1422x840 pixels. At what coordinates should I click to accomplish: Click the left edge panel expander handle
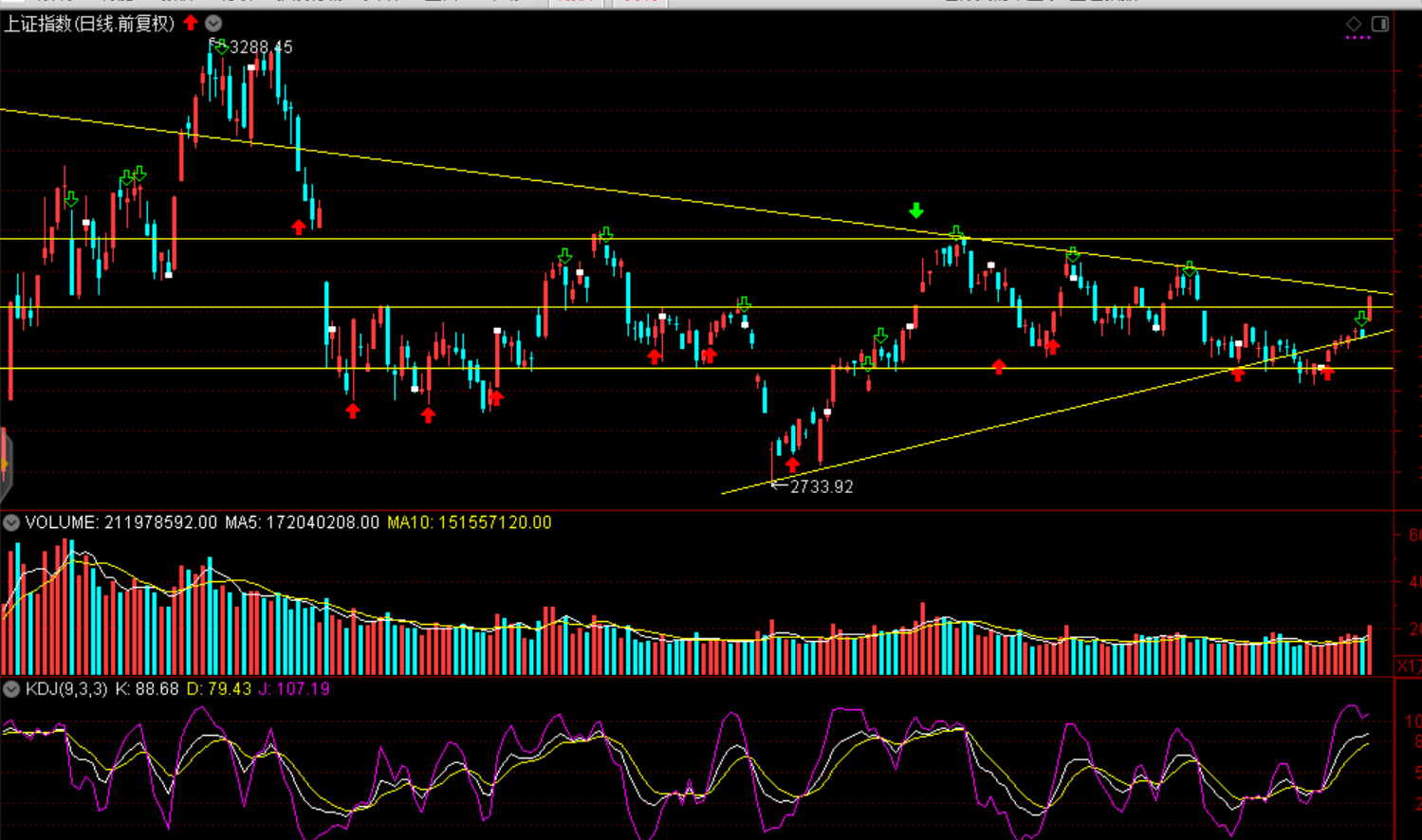point(5,464)
